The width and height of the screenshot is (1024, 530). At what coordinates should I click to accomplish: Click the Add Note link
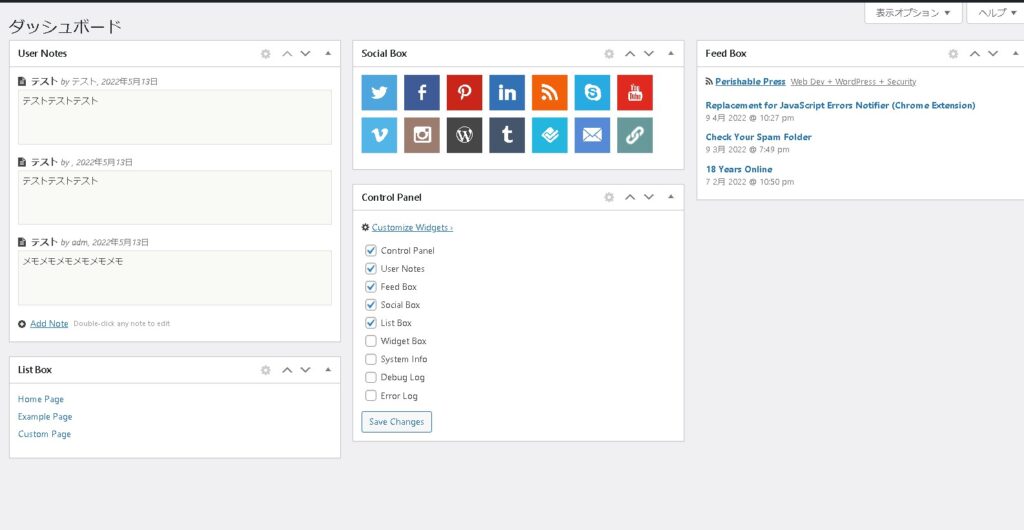point(49,324)
